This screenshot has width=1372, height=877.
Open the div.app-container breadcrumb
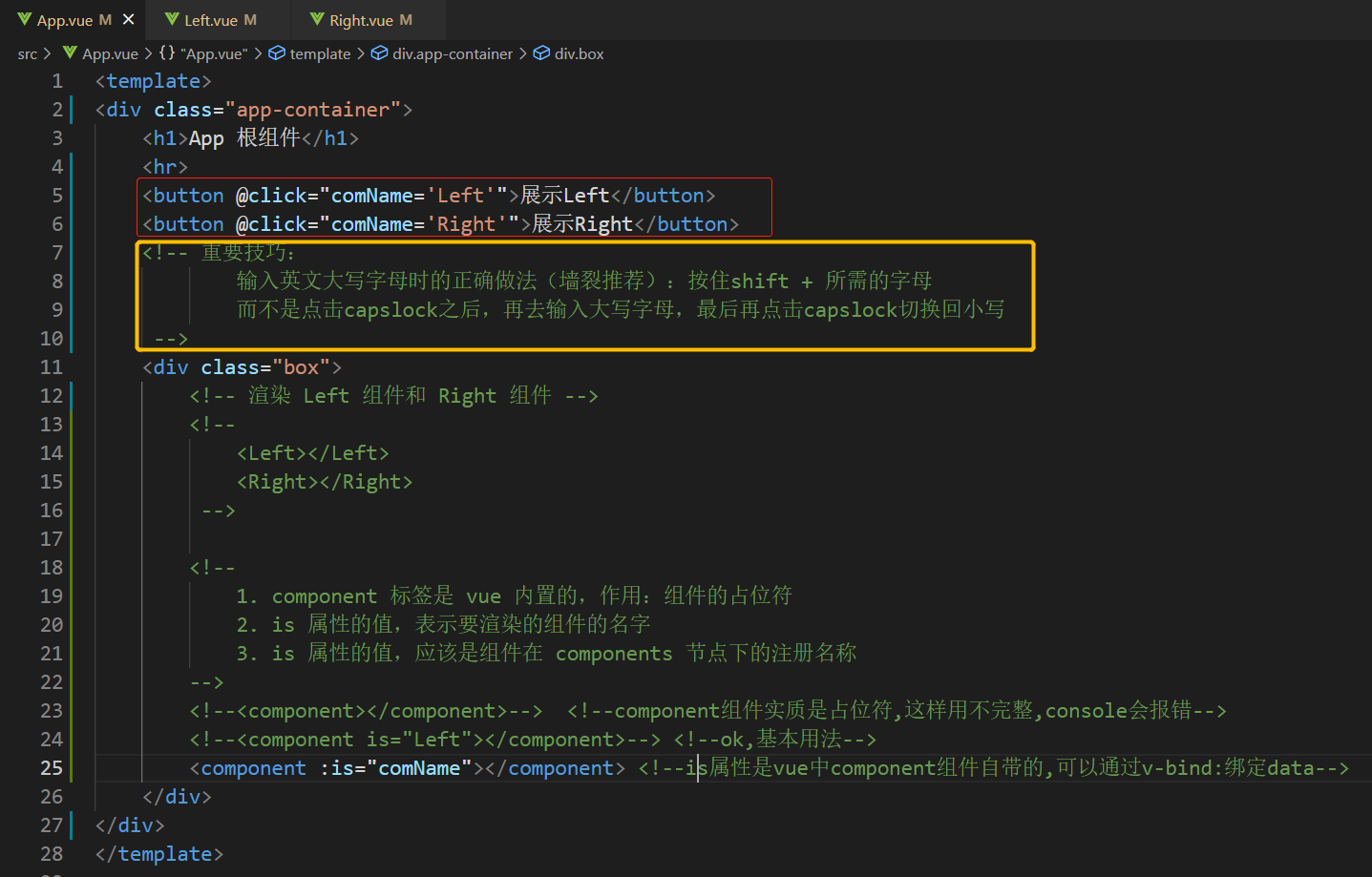pyautogui.click(x=442, y=54)
